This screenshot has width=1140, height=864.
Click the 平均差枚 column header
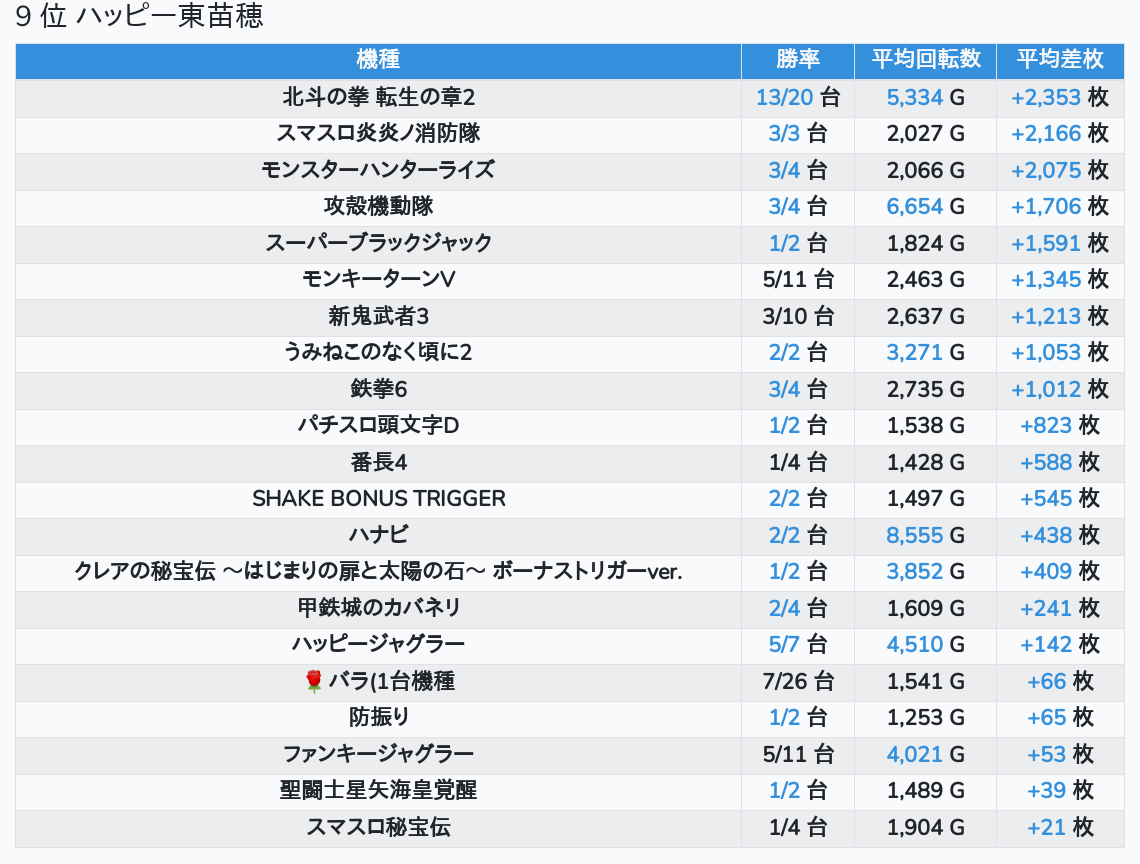tap(1059, 59)
